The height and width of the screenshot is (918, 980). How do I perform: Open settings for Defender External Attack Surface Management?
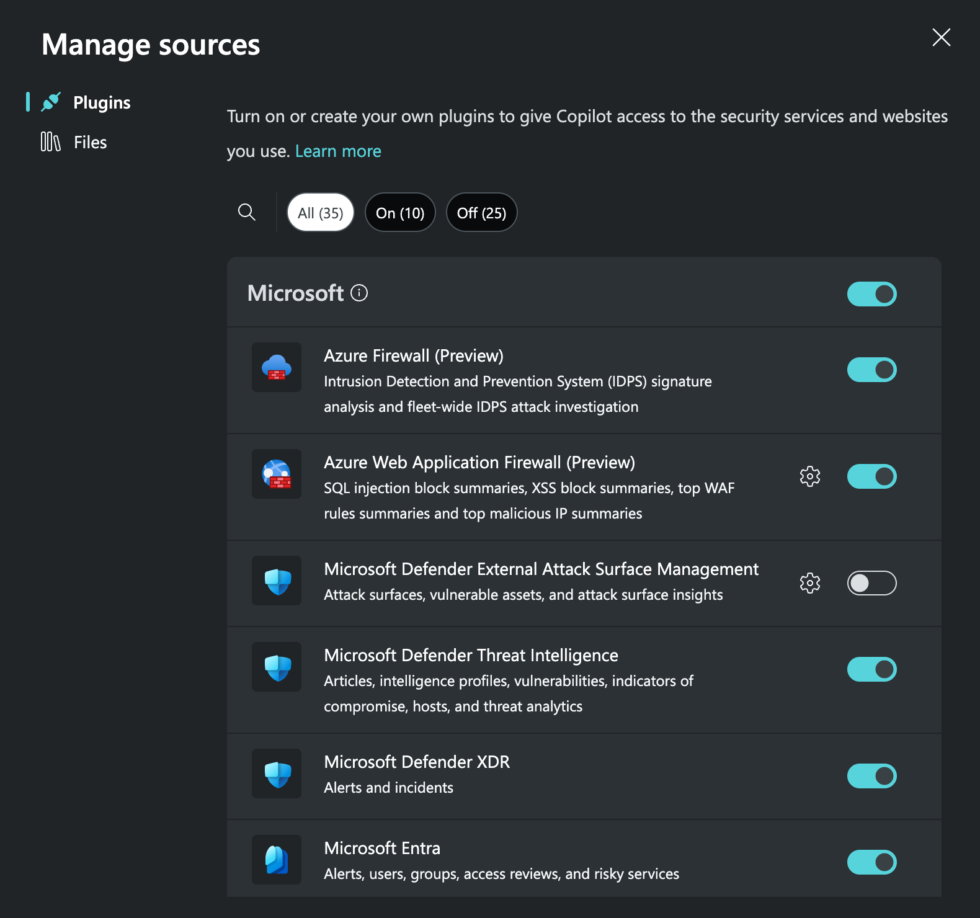click(x=810, y=583)
